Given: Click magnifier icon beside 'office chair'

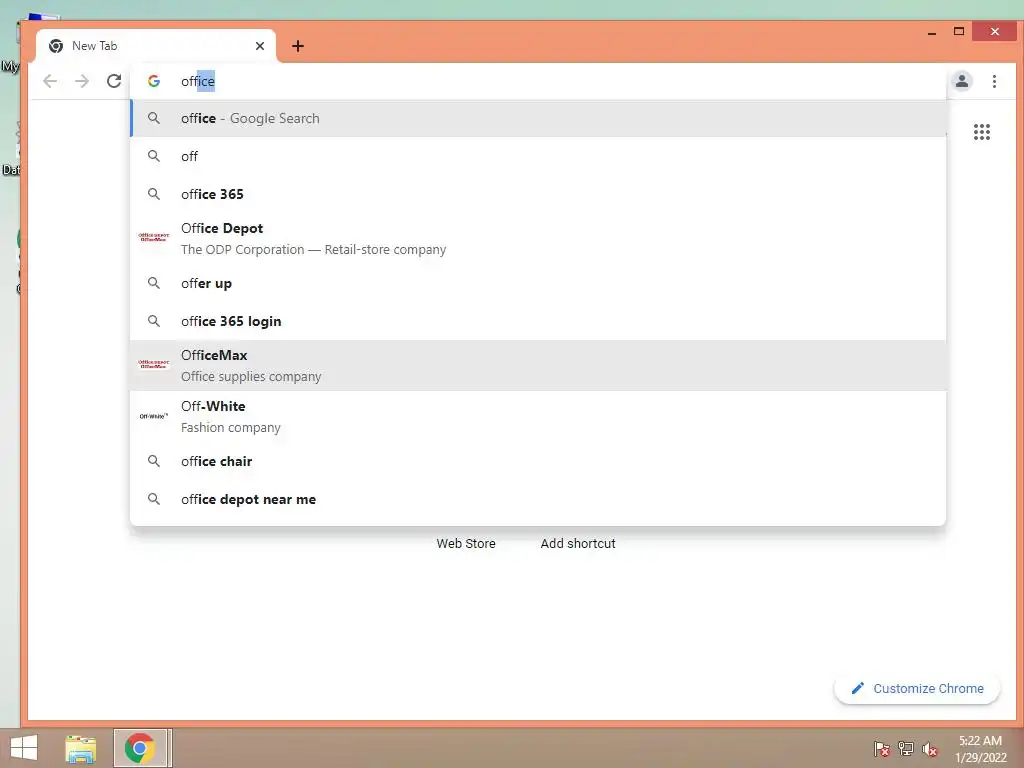Looking at the screenshot, I should [153, 460].
